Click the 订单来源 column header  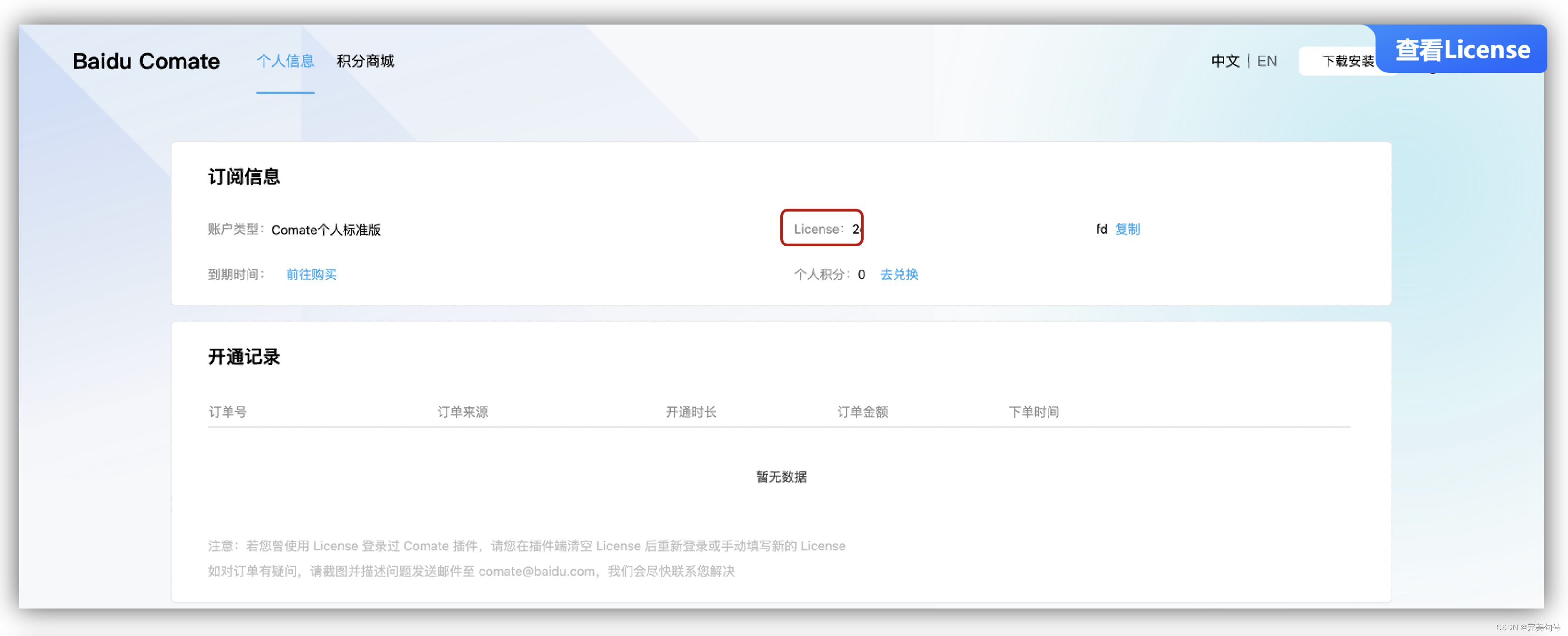point(463,412)
